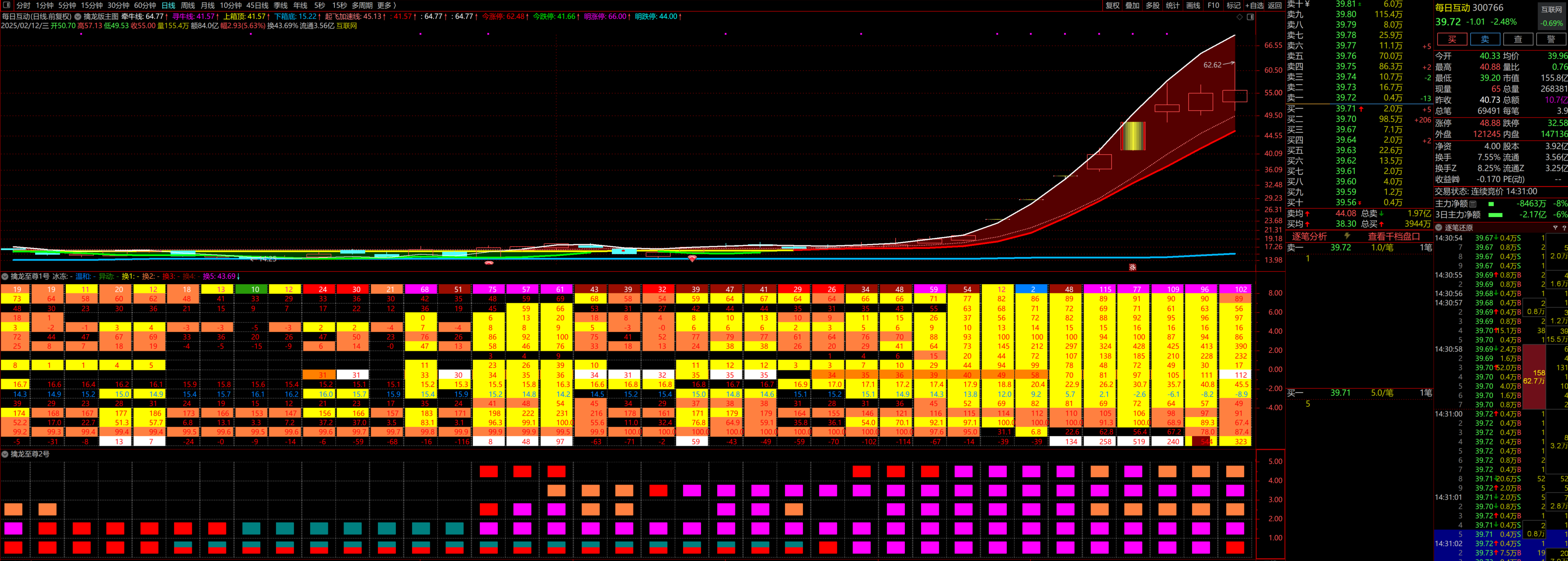
Task: Click the diamond icon above the chart
Action: click(1240, 17)
